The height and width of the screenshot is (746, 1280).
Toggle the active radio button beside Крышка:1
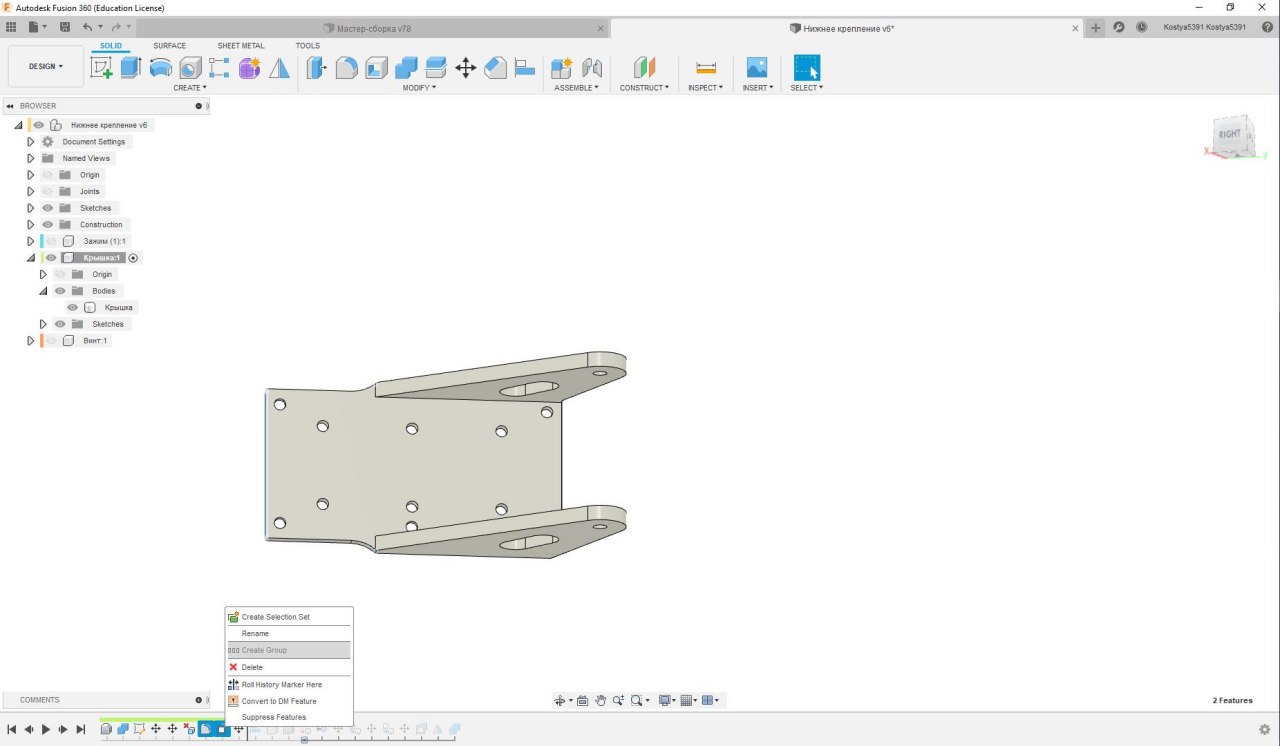(133, 258)
